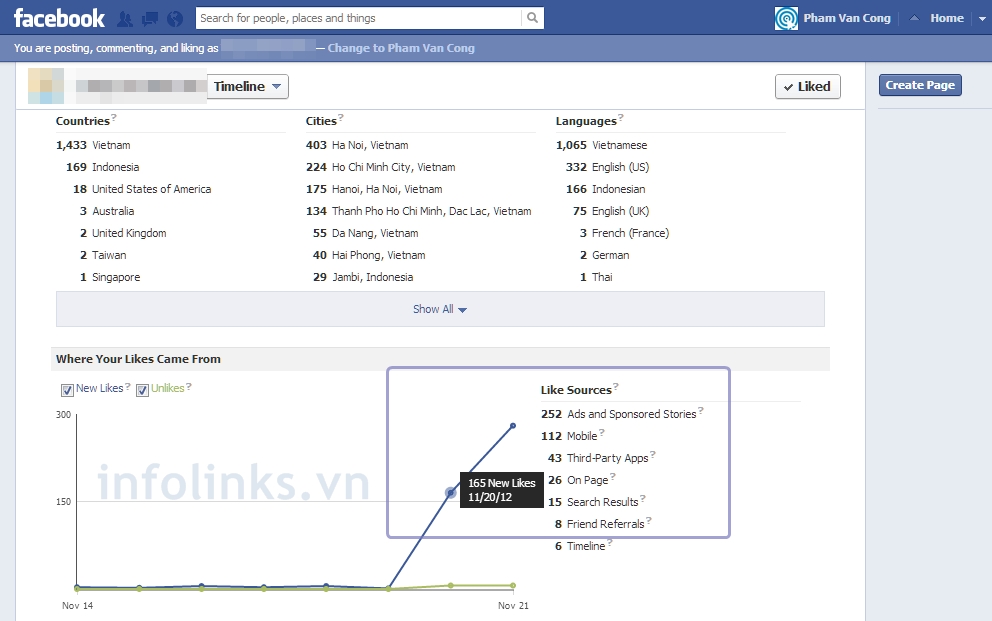Open the messages icon in header
Viewport: 992px width, 621px height.
(x=150, y=19)
